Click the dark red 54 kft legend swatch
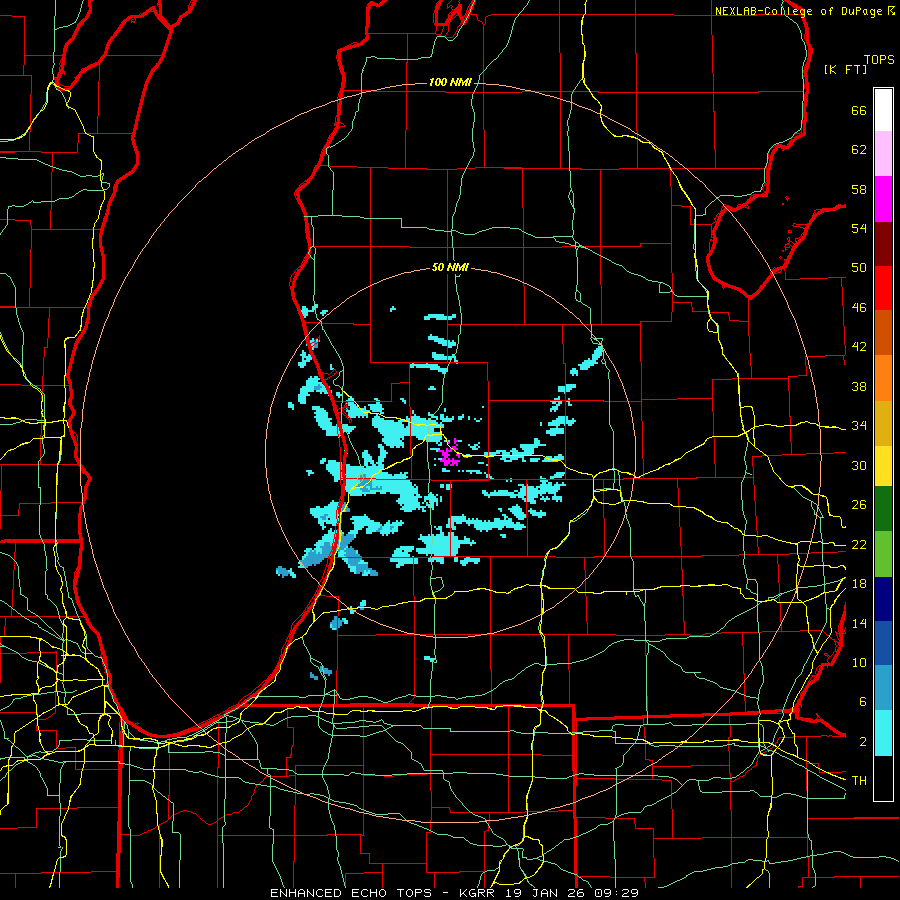 click(x=883, y=243)
